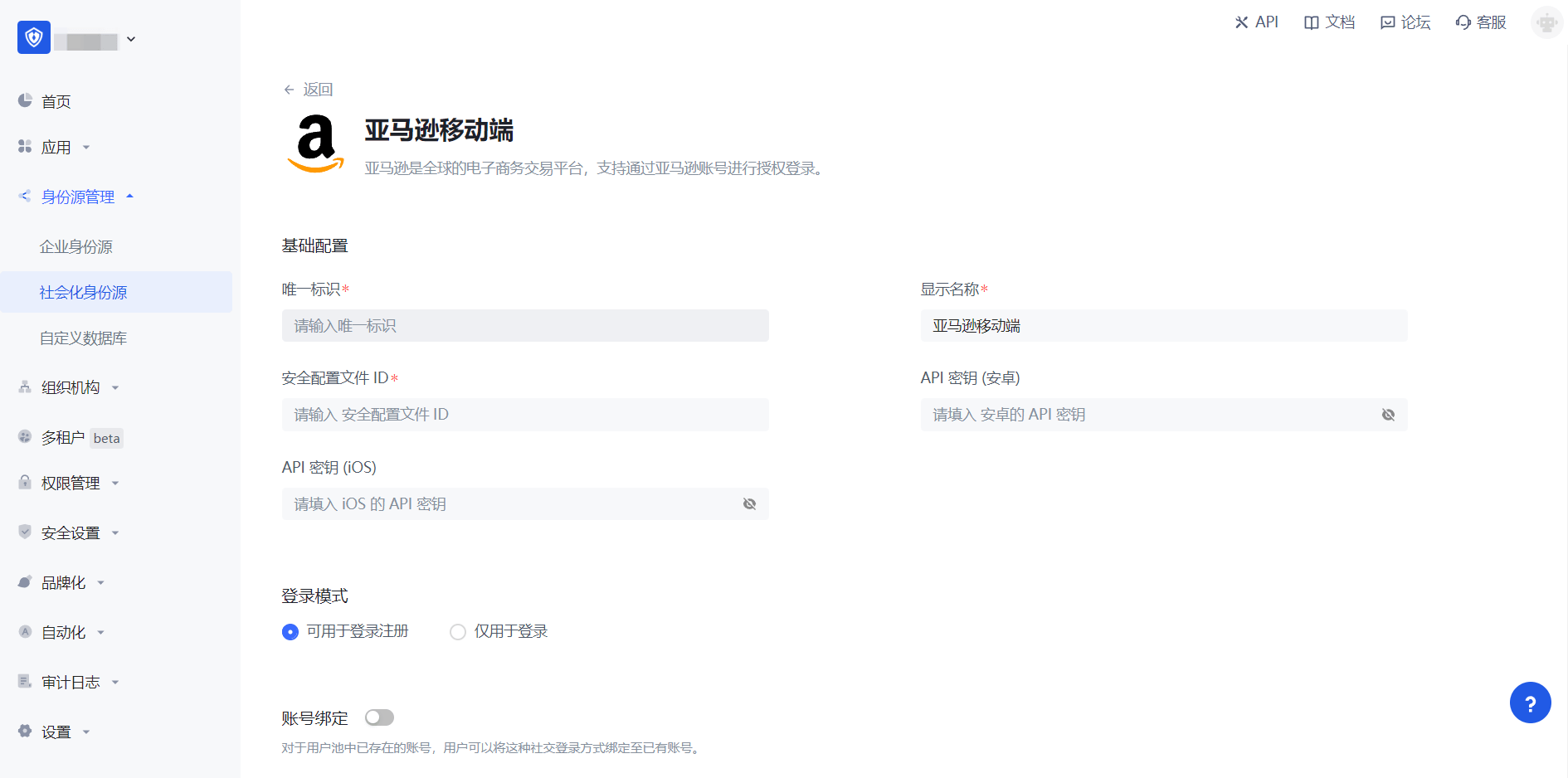This screenshot has width=1568, height=778.
Task: Open the user avatar in top right
Action: [1546, 22]
